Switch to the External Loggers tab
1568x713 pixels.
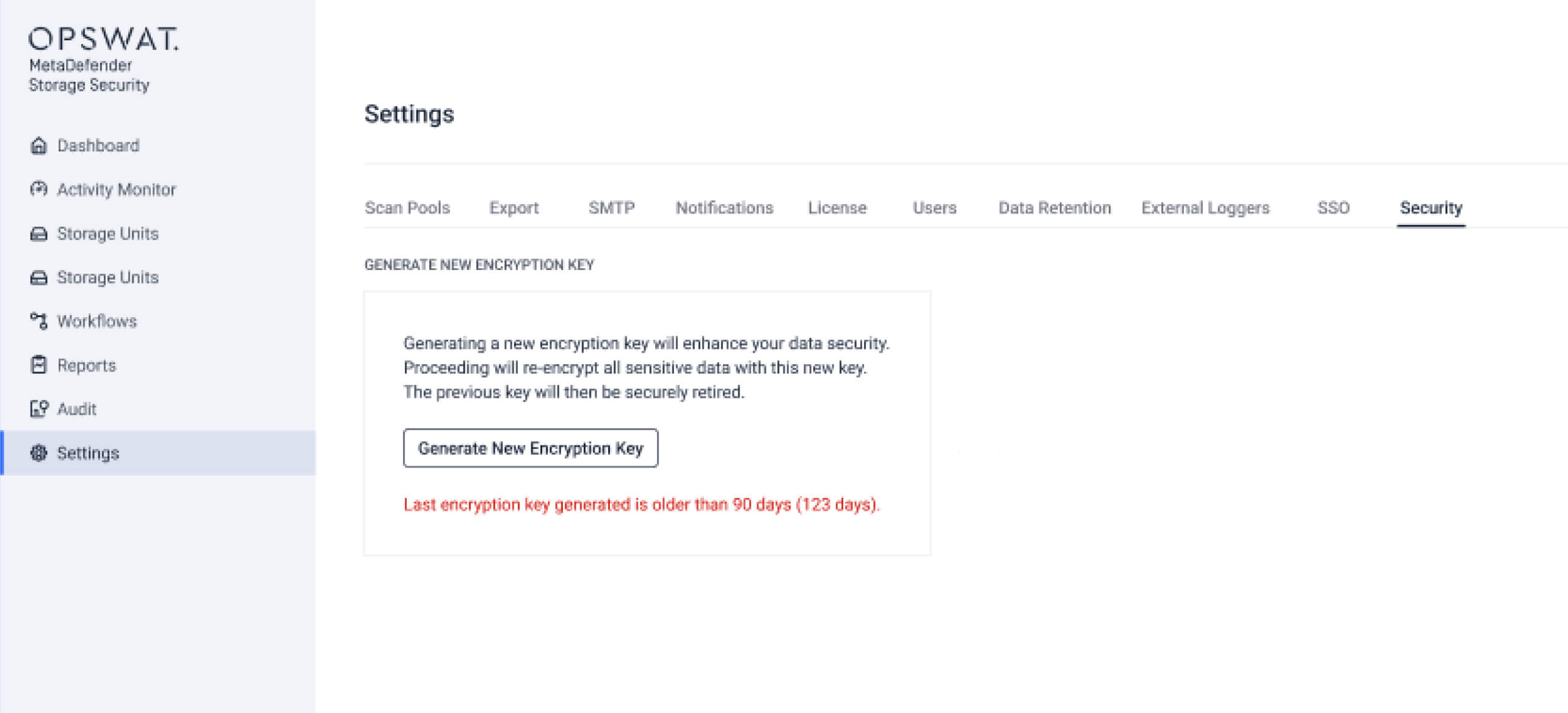coord(1205,208)
